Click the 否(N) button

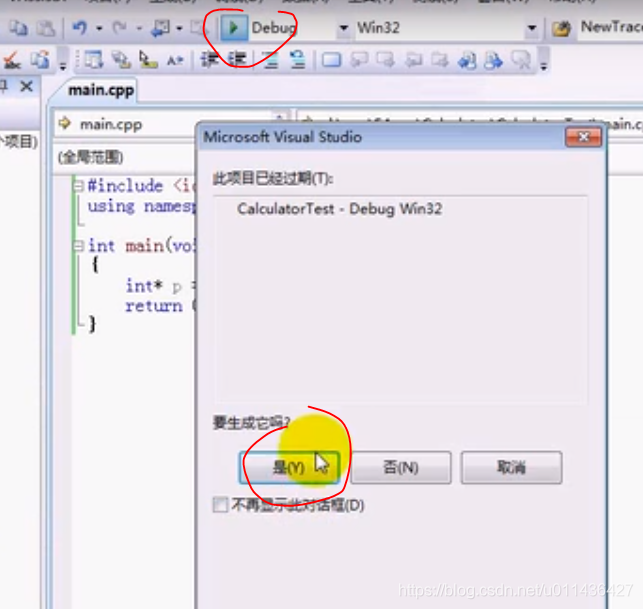coord(401,467)
